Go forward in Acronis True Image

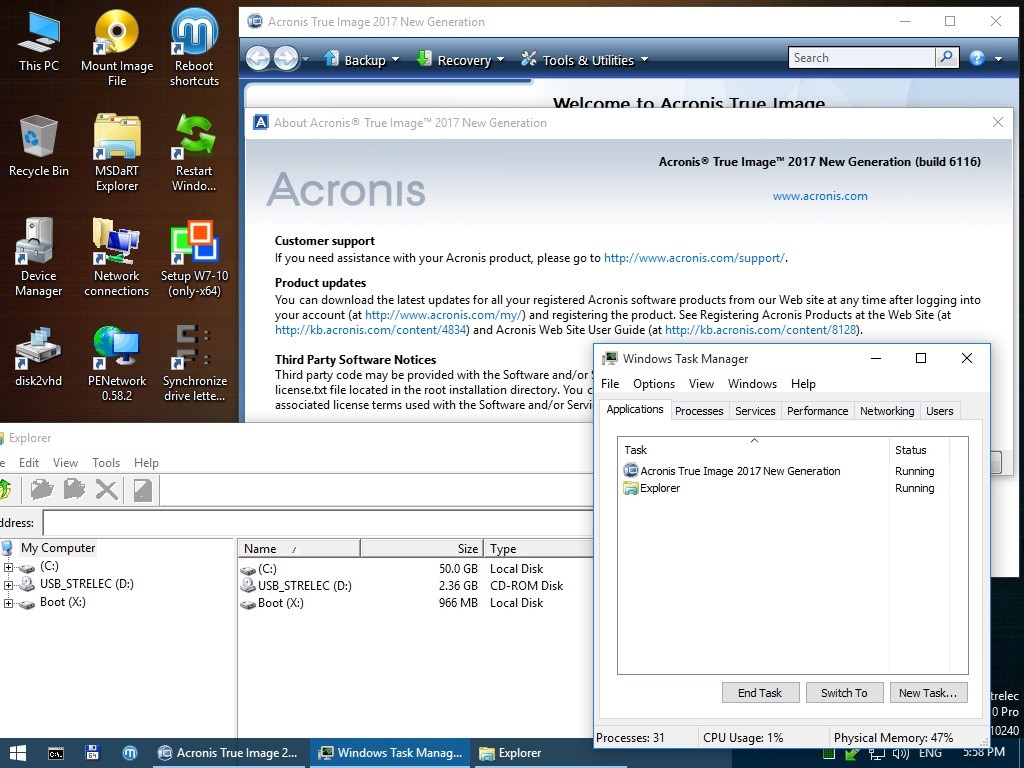285,59
